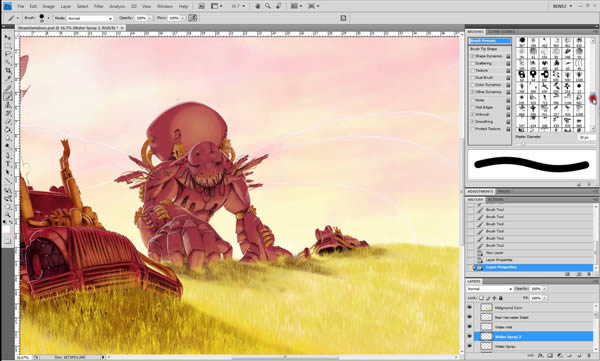
Task: Switch to the Clone Source tab
Action: coord(501,32)
